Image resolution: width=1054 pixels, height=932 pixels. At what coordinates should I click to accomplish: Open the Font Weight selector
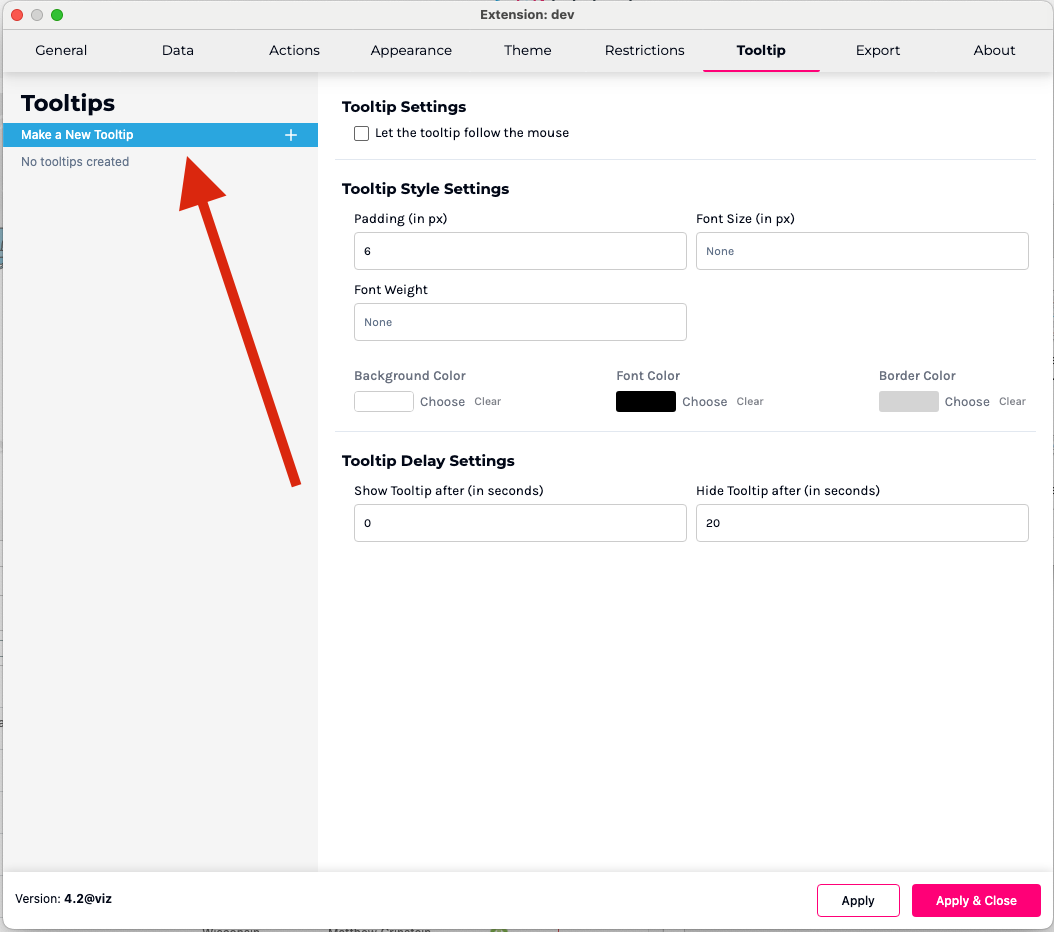click(520, 322)
